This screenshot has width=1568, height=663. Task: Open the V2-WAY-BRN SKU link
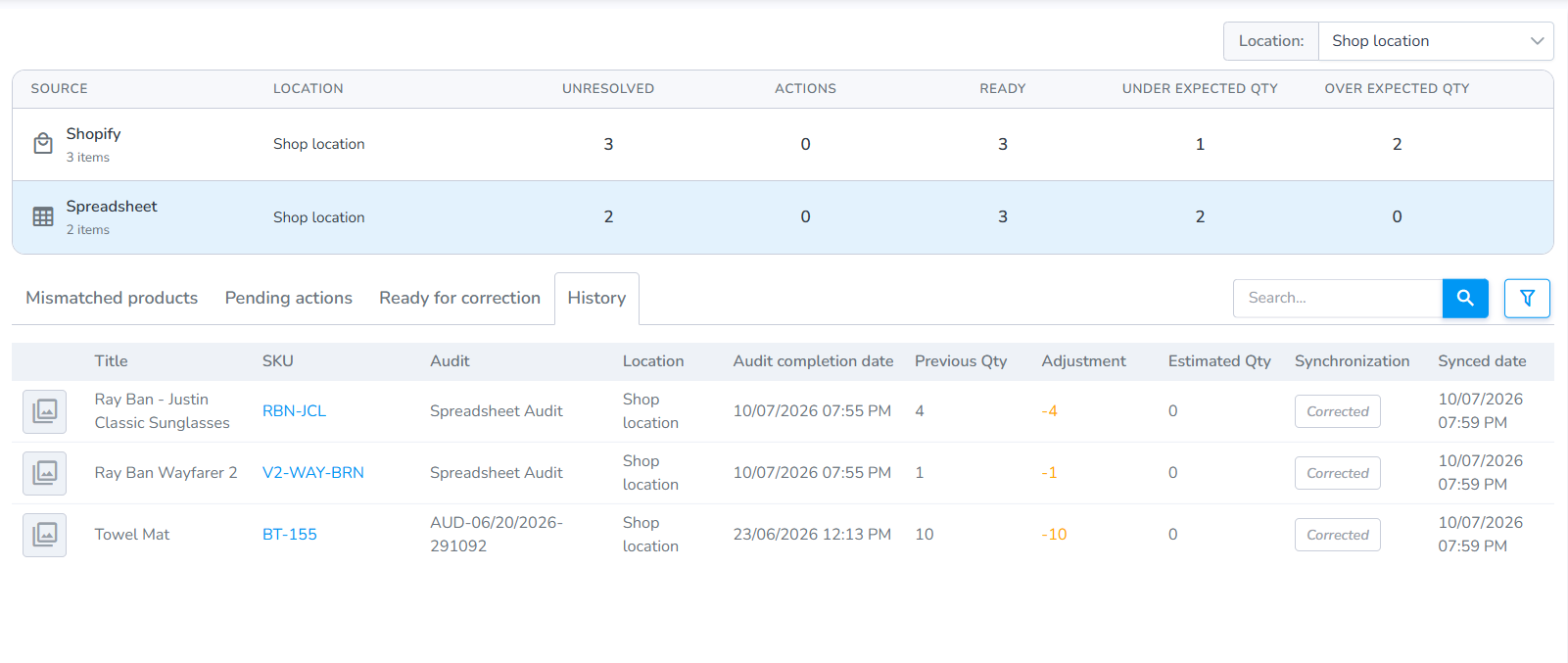pos(313,473)
